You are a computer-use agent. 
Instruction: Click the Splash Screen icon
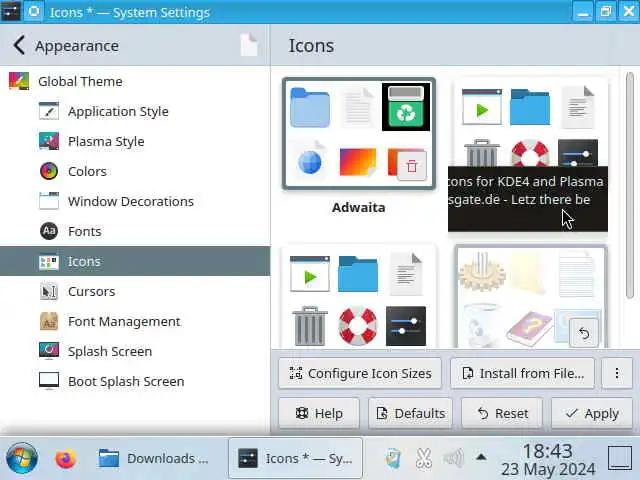click(x=49, y=351)
